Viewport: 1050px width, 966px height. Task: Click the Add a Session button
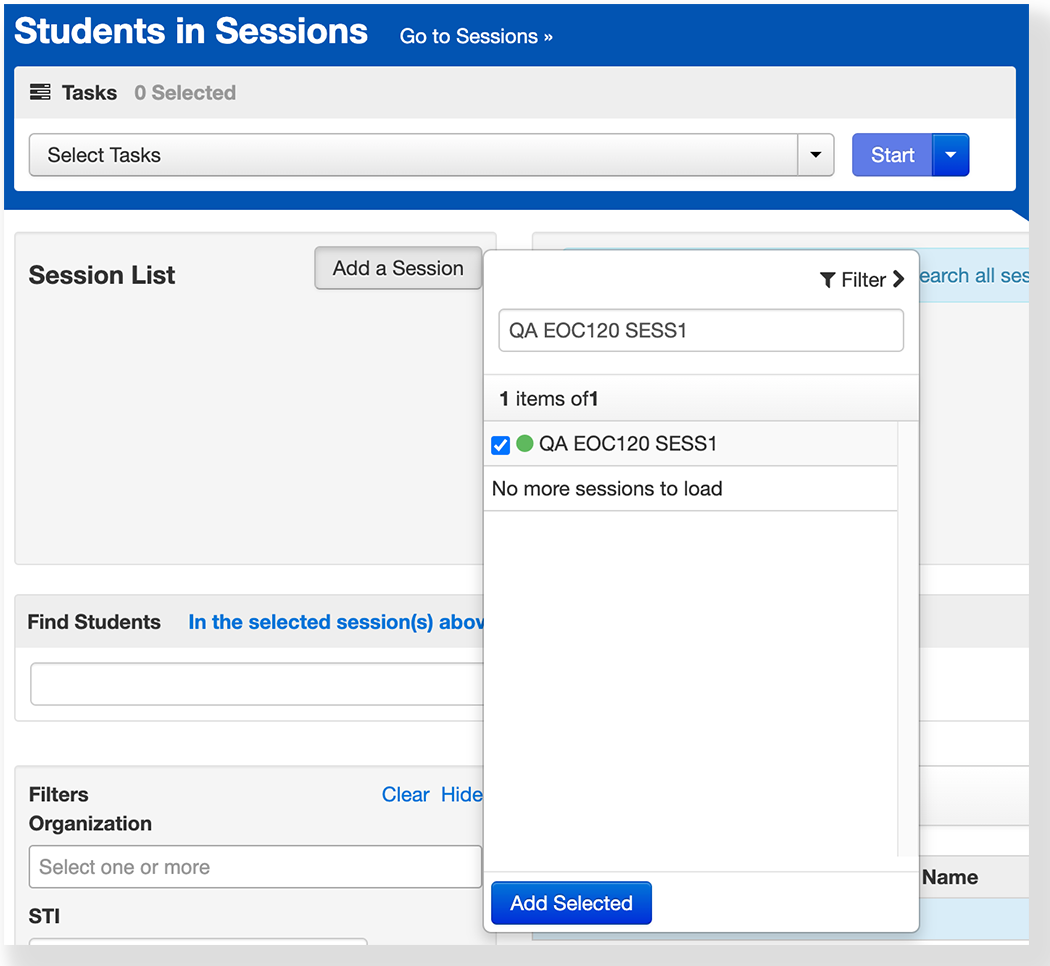[x=398, y=268]
